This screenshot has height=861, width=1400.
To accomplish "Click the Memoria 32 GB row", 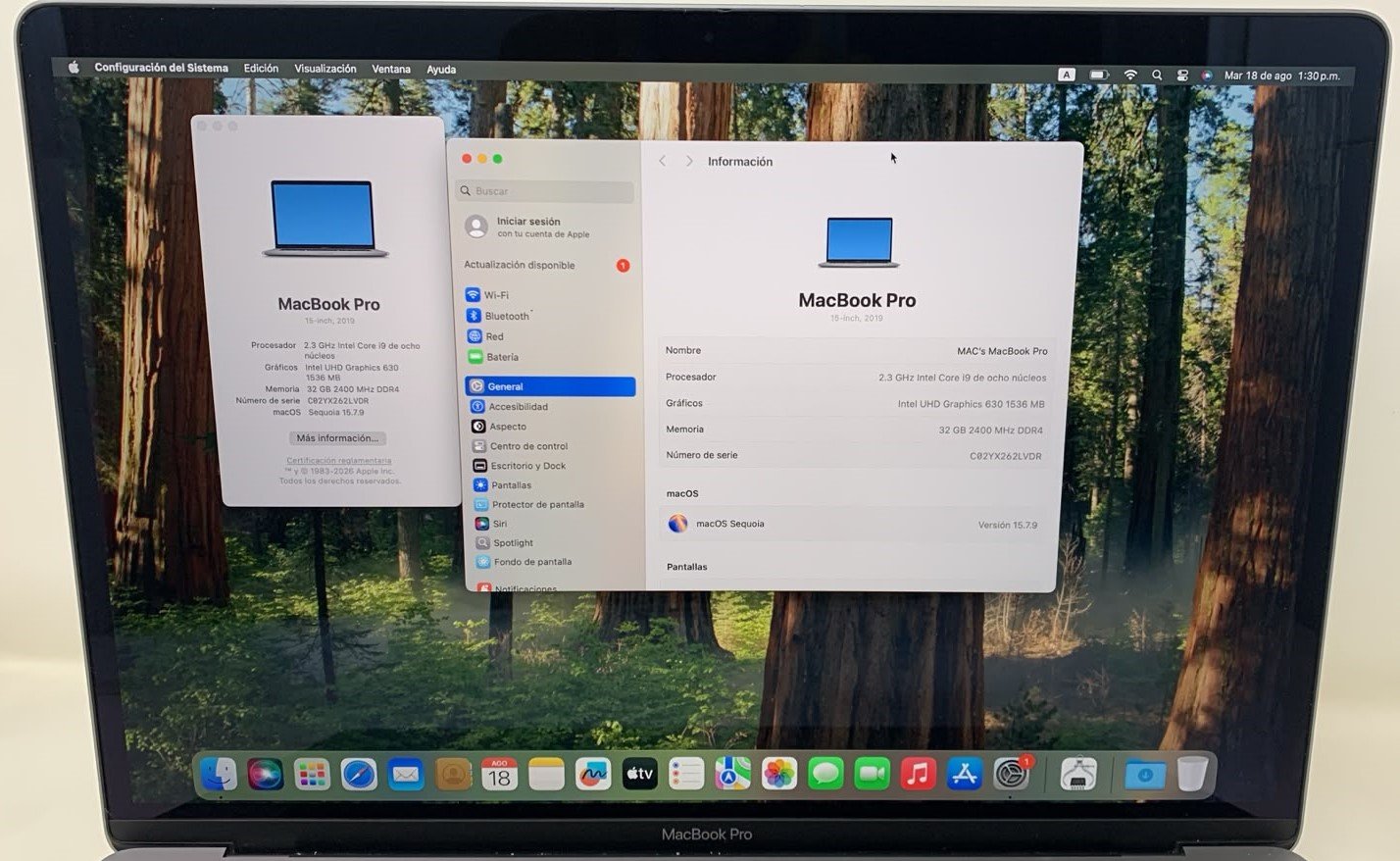I will 855,430.
